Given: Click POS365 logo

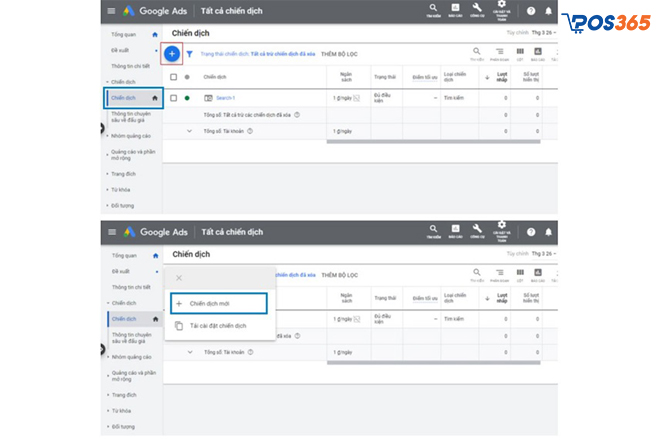Looking at the screenshot, I should (606, 23).
